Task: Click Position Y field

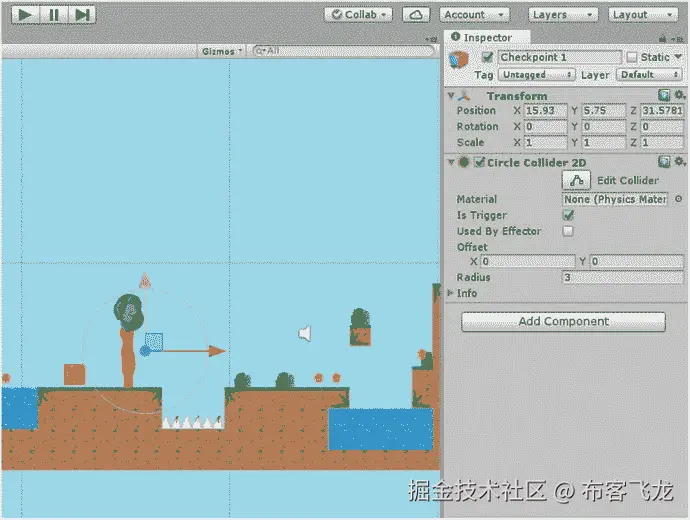Action: [604, 111]
